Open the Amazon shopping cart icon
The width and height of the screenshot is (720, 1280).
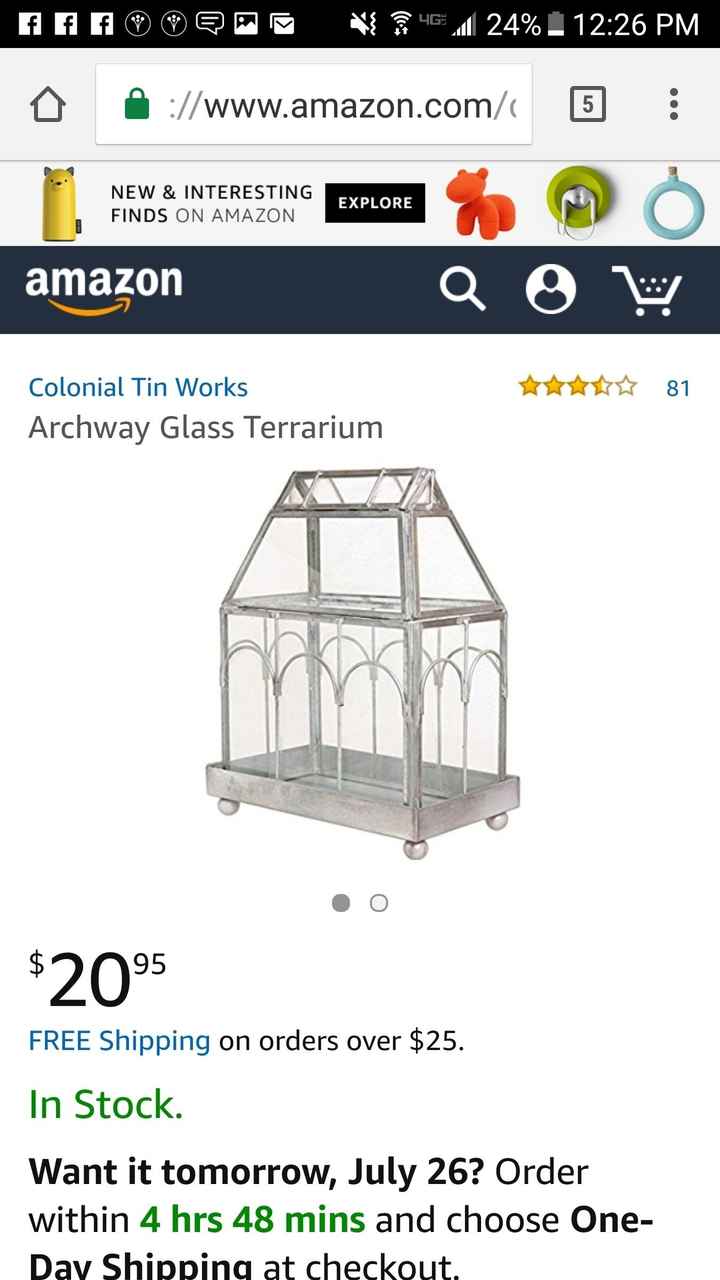(646, 291)
